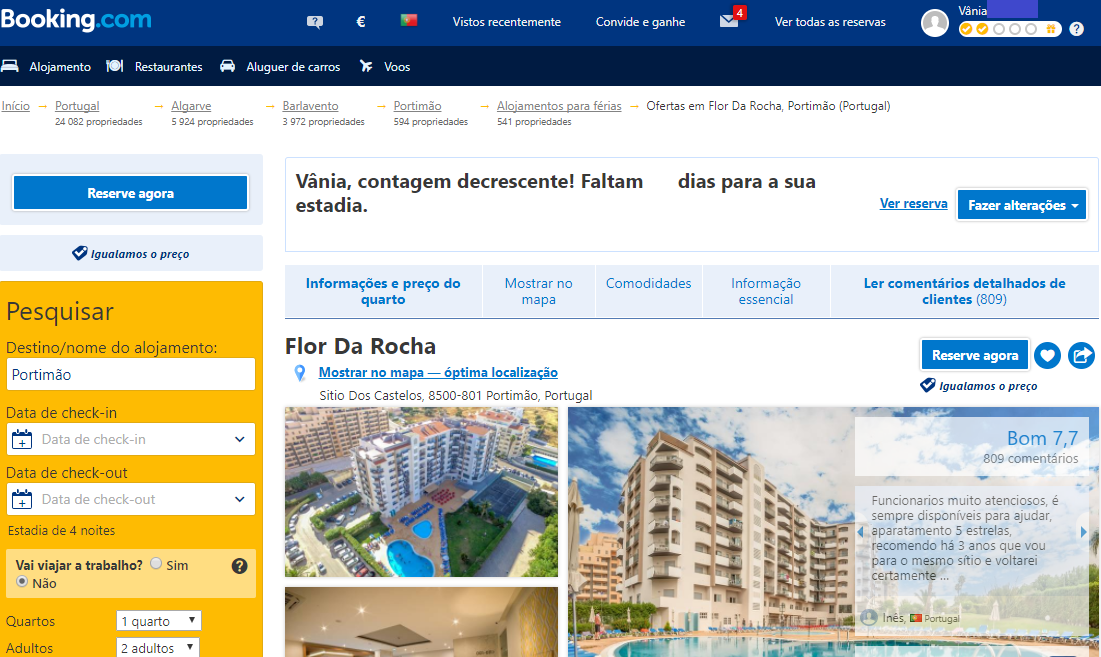Viewport: 1101px width, 657px height.
Task: Select the bed icon for Alojamento
Action: tap(10, 66)
